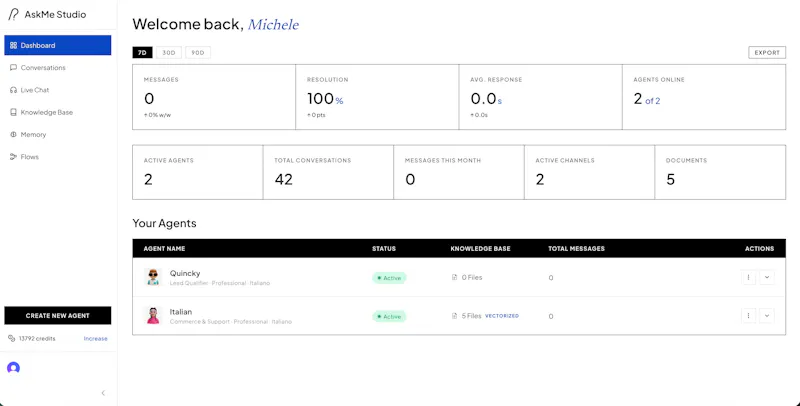The image size is (800, 406).
Task: Collapse the sidebar with the chevron
Action: tap(103, 393)
